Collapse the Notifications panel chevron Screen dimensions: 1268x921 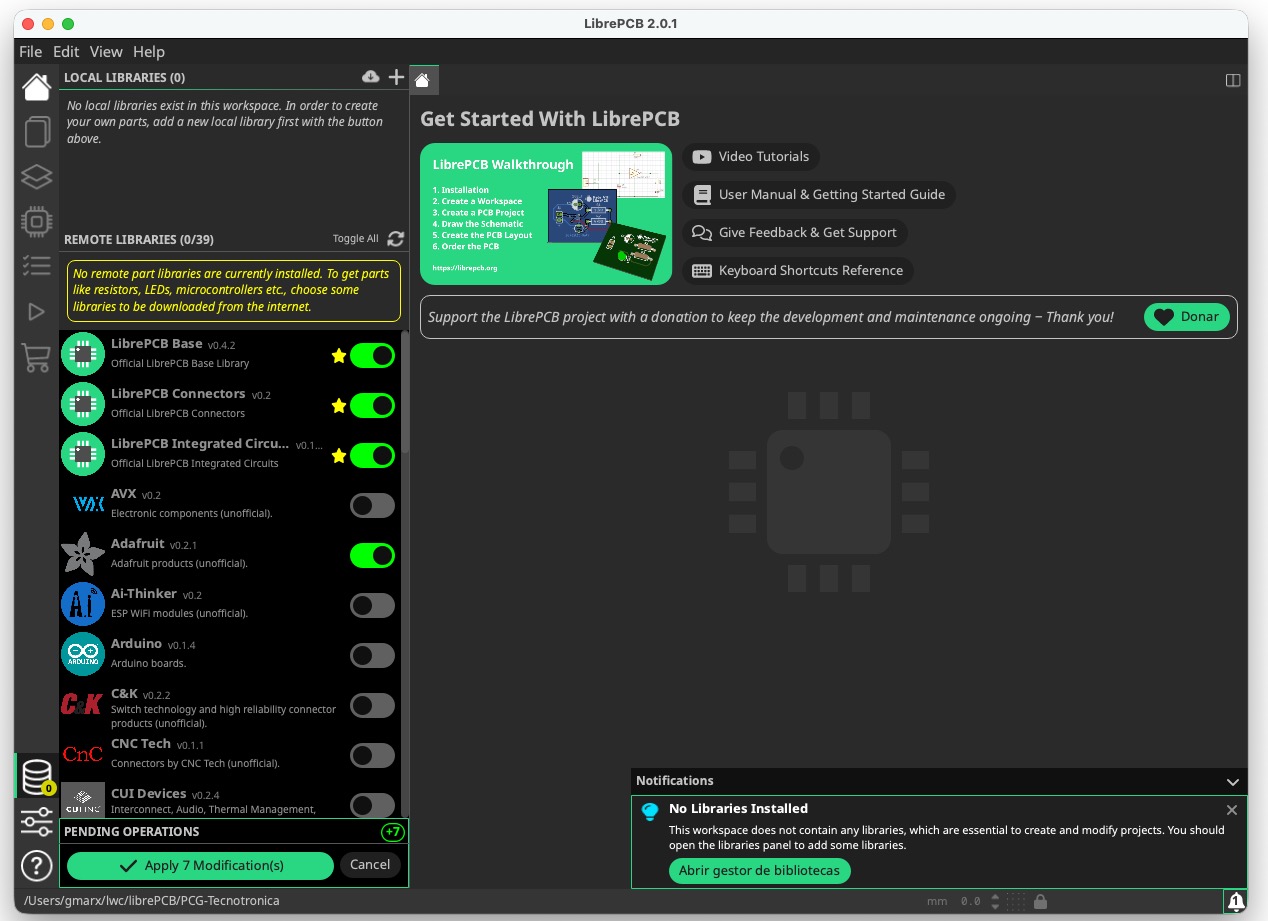point(1233,781)
